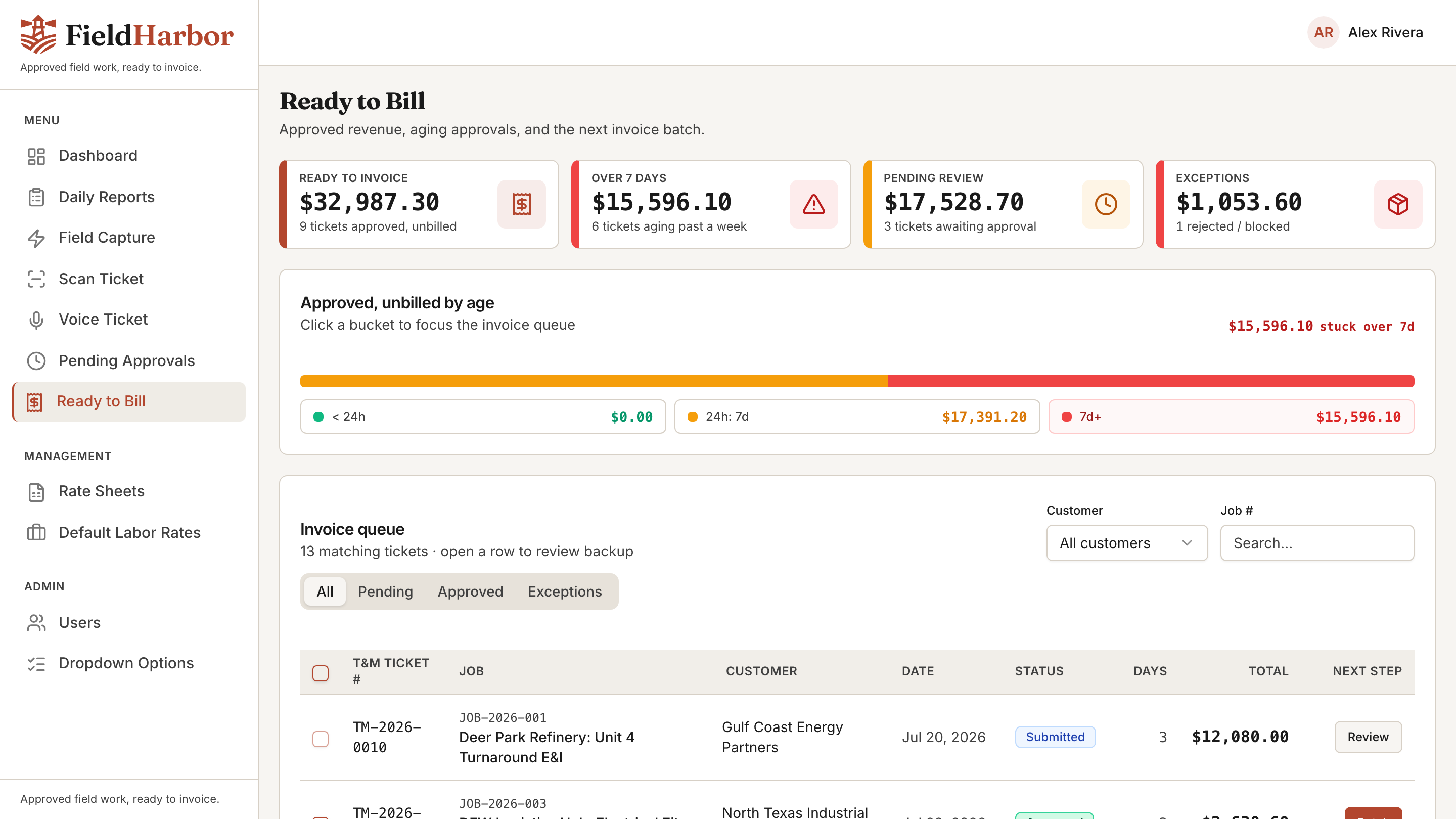Click the Rate Sheets document icon
This screenshot has height=819, width=1456.
click(x=36, y=492)
